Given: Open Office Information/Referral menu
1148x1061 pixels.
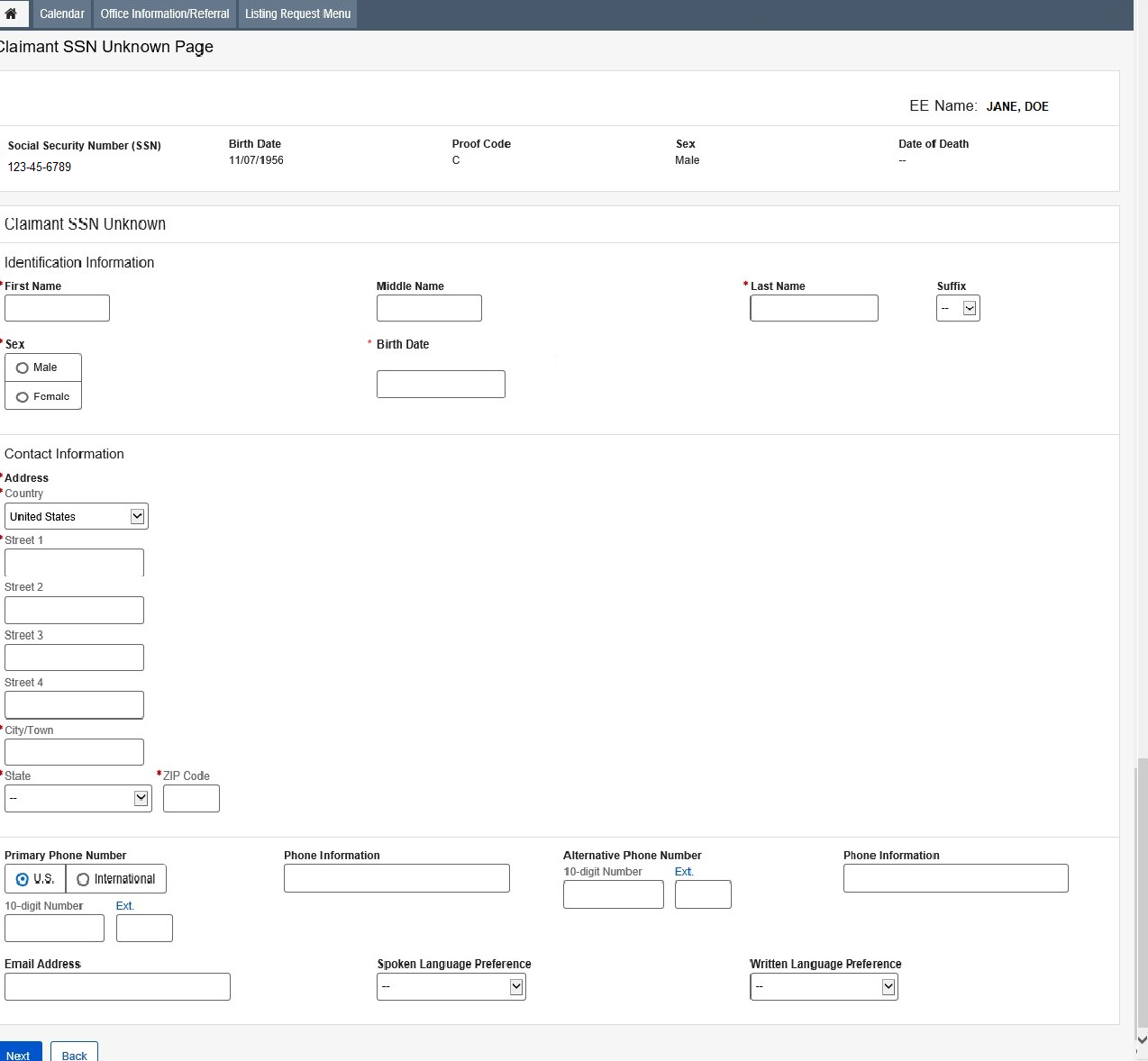Looking at the screenshot, I should point(165,14).
